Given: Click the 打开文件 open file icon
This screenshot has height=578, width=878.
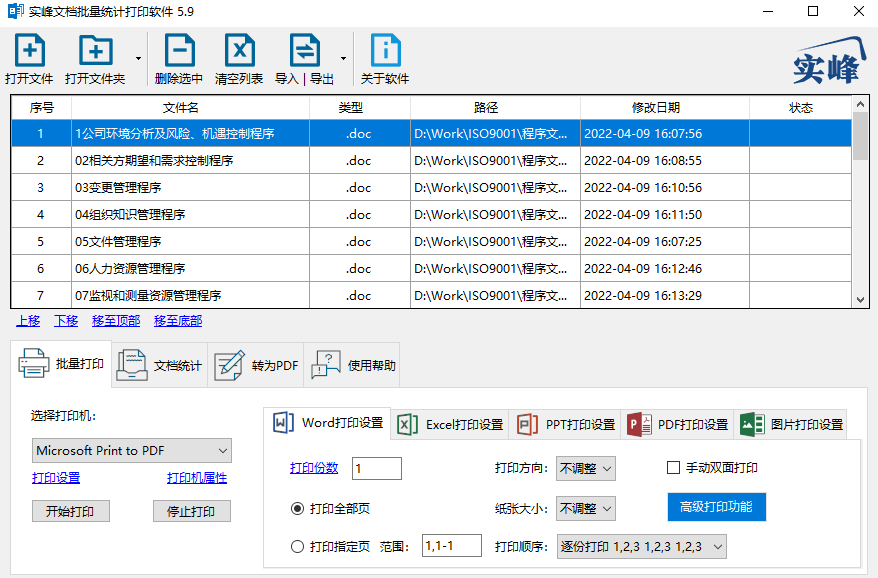Looking at the screenshot, I should [x=30, y=51].
